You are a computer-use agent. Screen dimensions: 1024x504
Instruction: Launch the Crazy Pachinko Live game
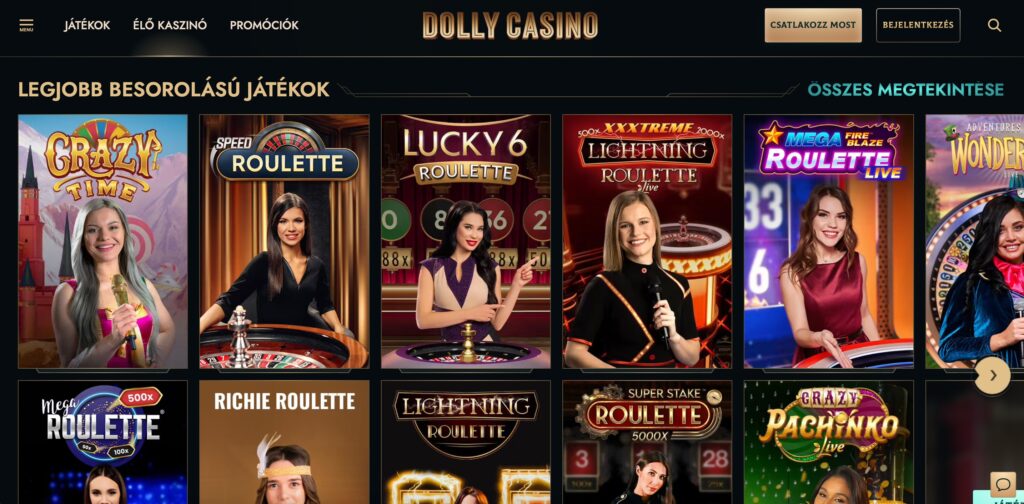pos(829,442)
